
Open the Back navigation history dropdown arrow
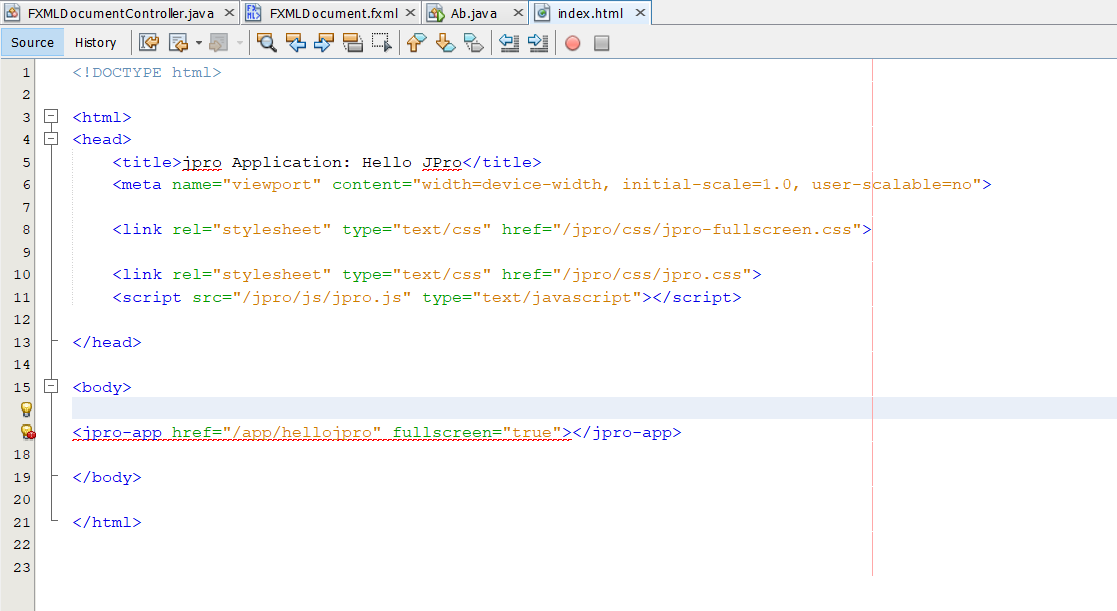[199, 43]
